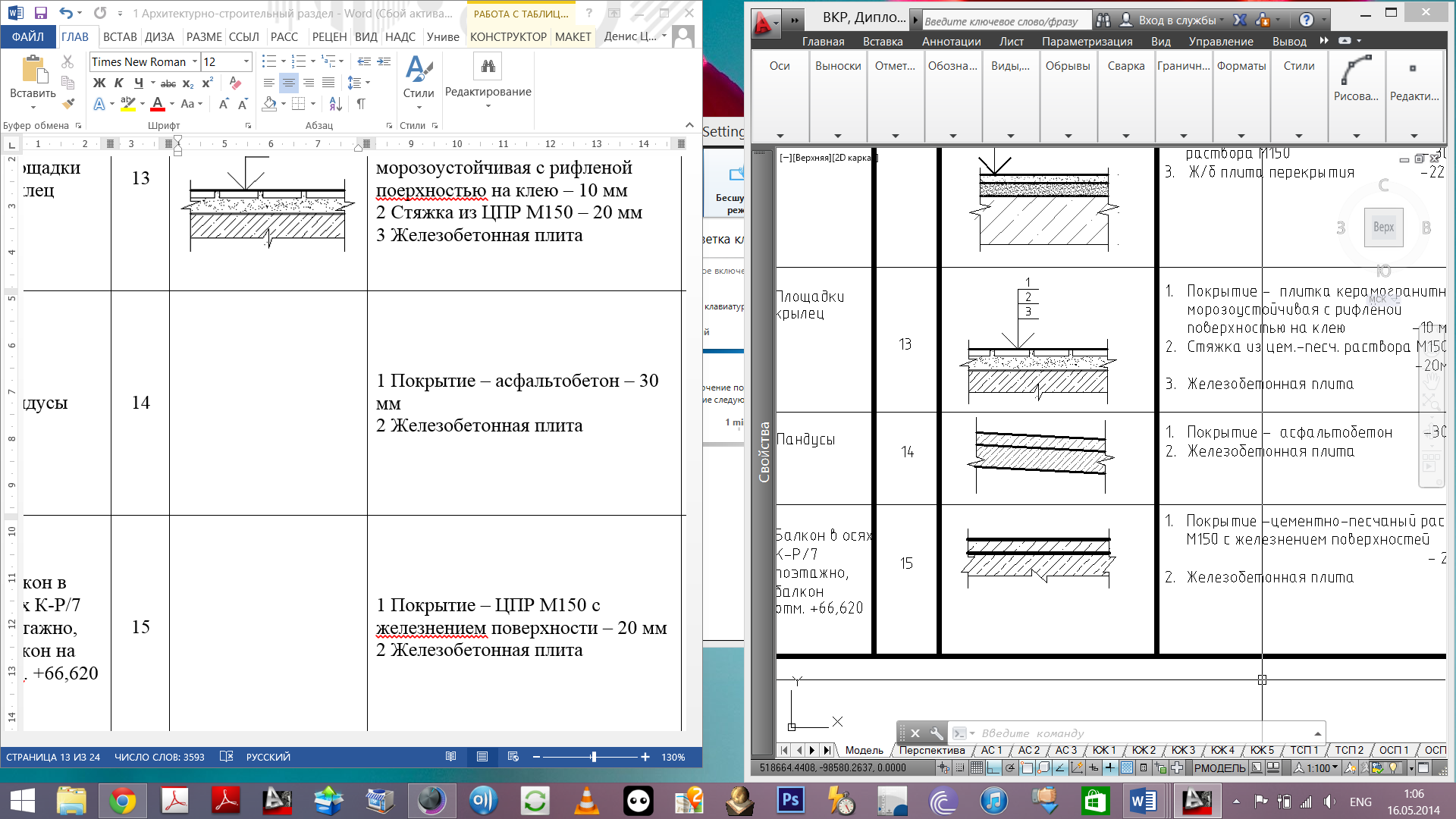Screen dimensions: 1456x819
Task: Toggle grid display in AutoCAD status bar
Action: click(x=977, y=768)
